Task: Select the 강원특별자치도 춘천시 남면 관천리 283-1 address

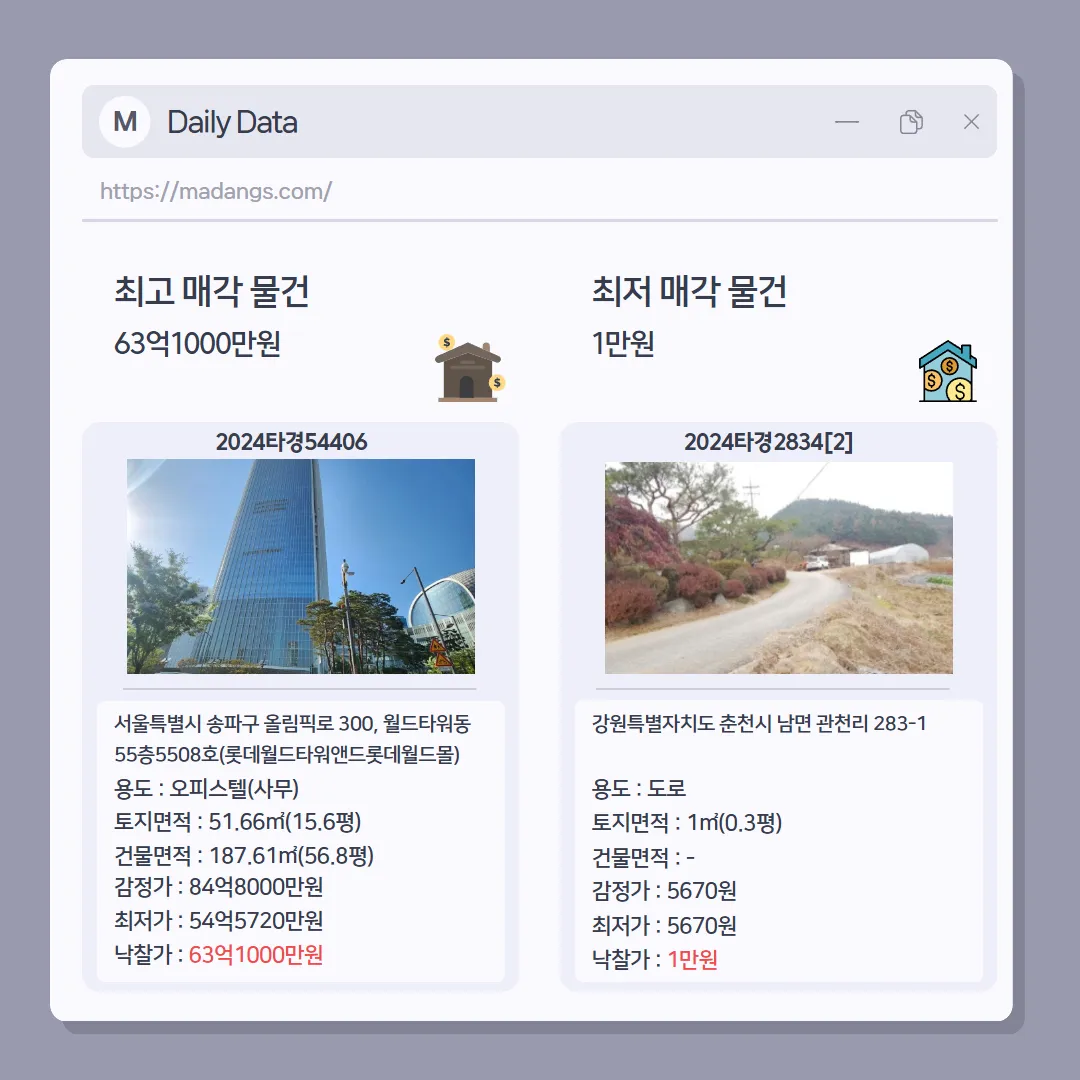Action: coord(759,723)
